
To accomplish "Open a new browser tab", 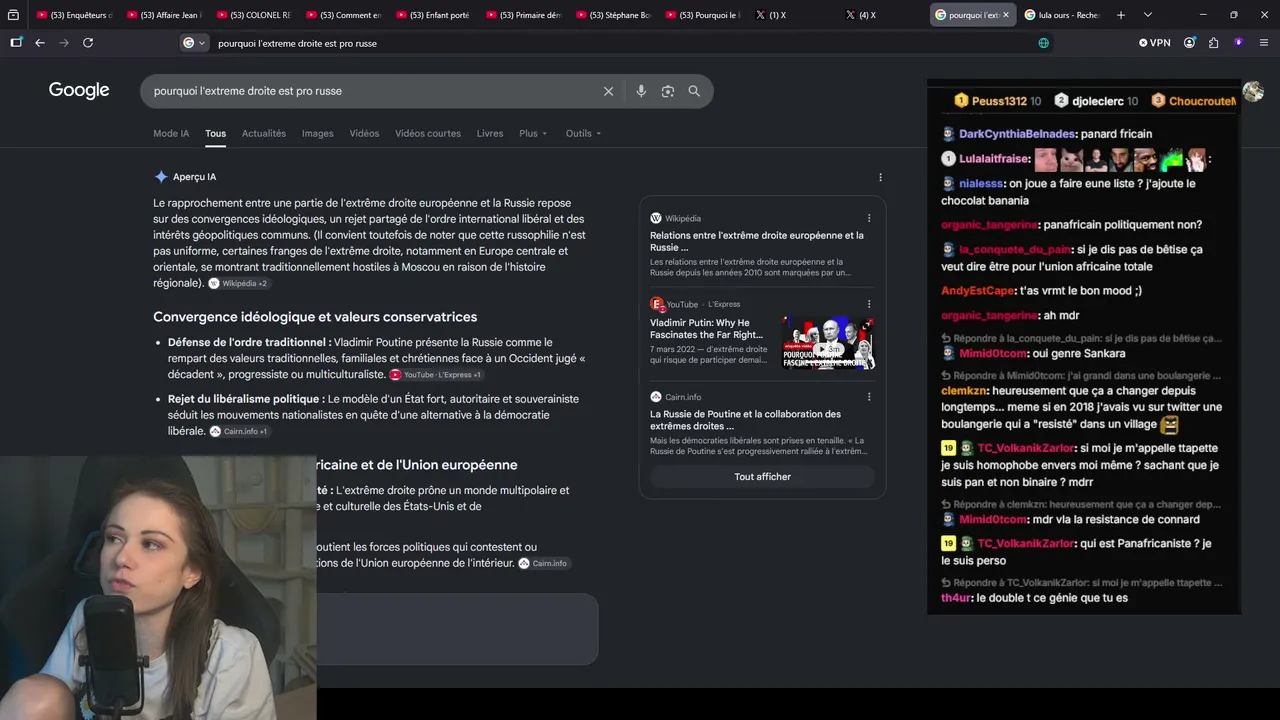I will pyautogui.click(x=1121, y=15).
